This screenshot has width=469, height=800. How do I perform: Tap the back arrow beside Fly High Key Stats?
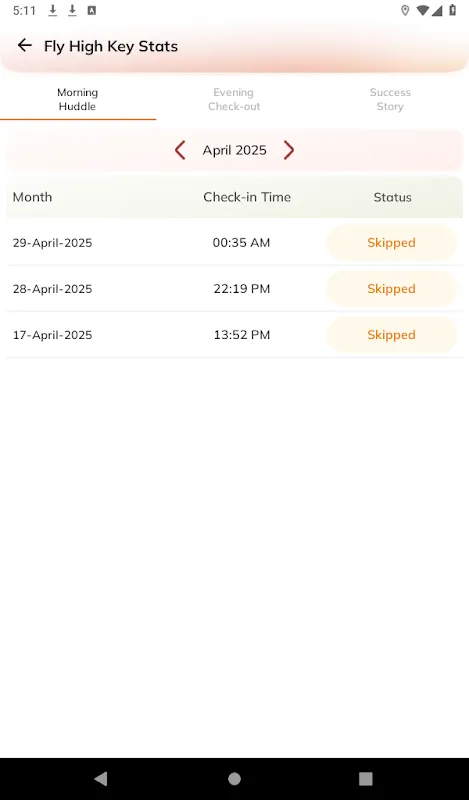(x=24, y=45)
